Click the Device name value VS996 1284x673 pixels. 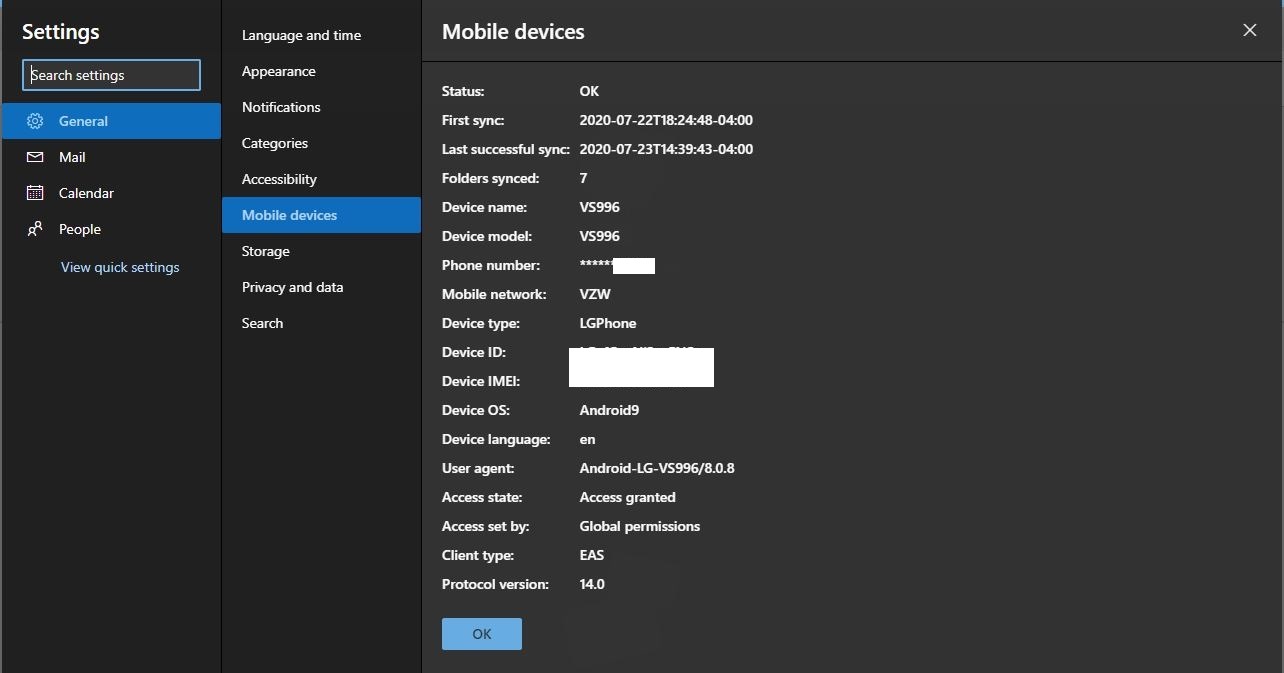click(599, 207)
